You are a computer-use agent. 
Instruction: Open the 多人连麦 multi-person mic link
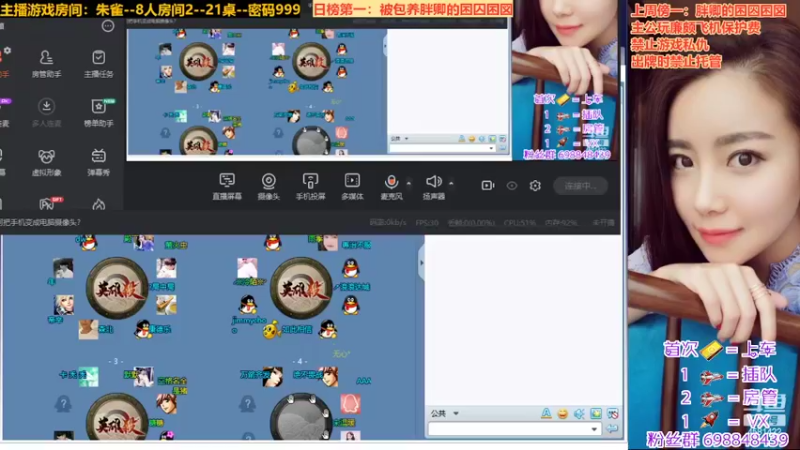[x=46, y=113]
